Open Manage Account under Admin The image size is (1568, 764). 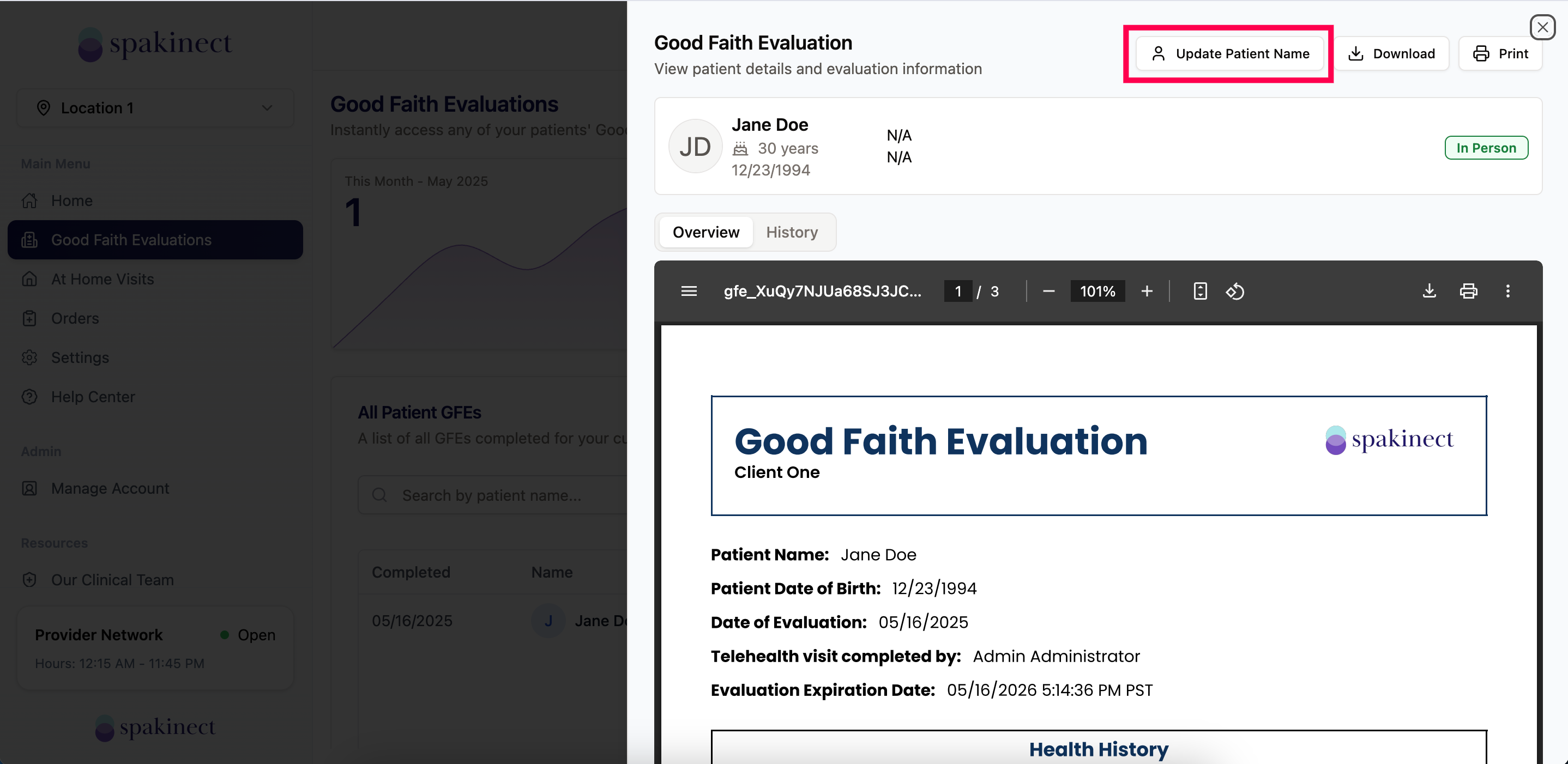point(155,488)
